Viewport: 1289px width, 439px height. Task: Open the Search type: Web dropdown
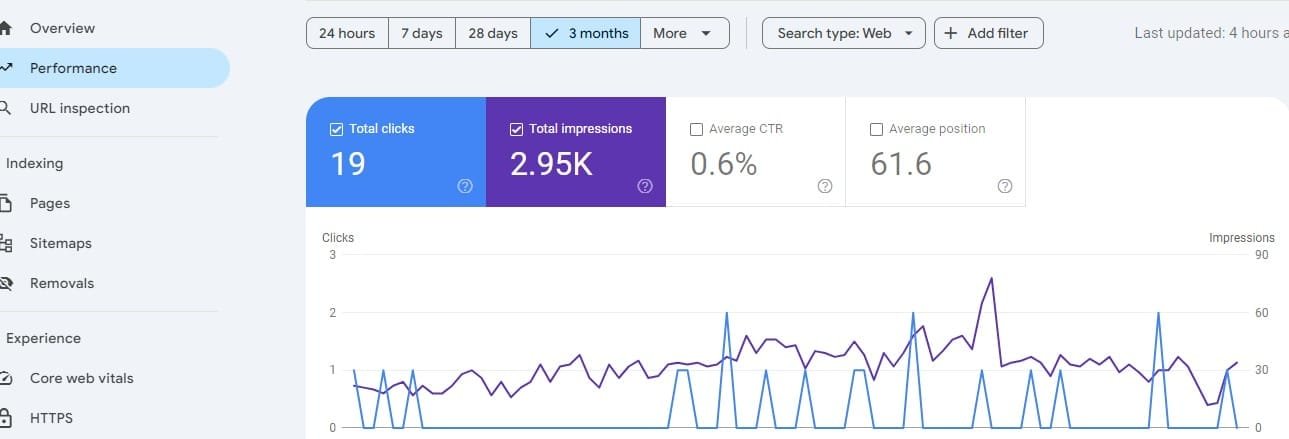pyautogui.click(x=845, y=33)
